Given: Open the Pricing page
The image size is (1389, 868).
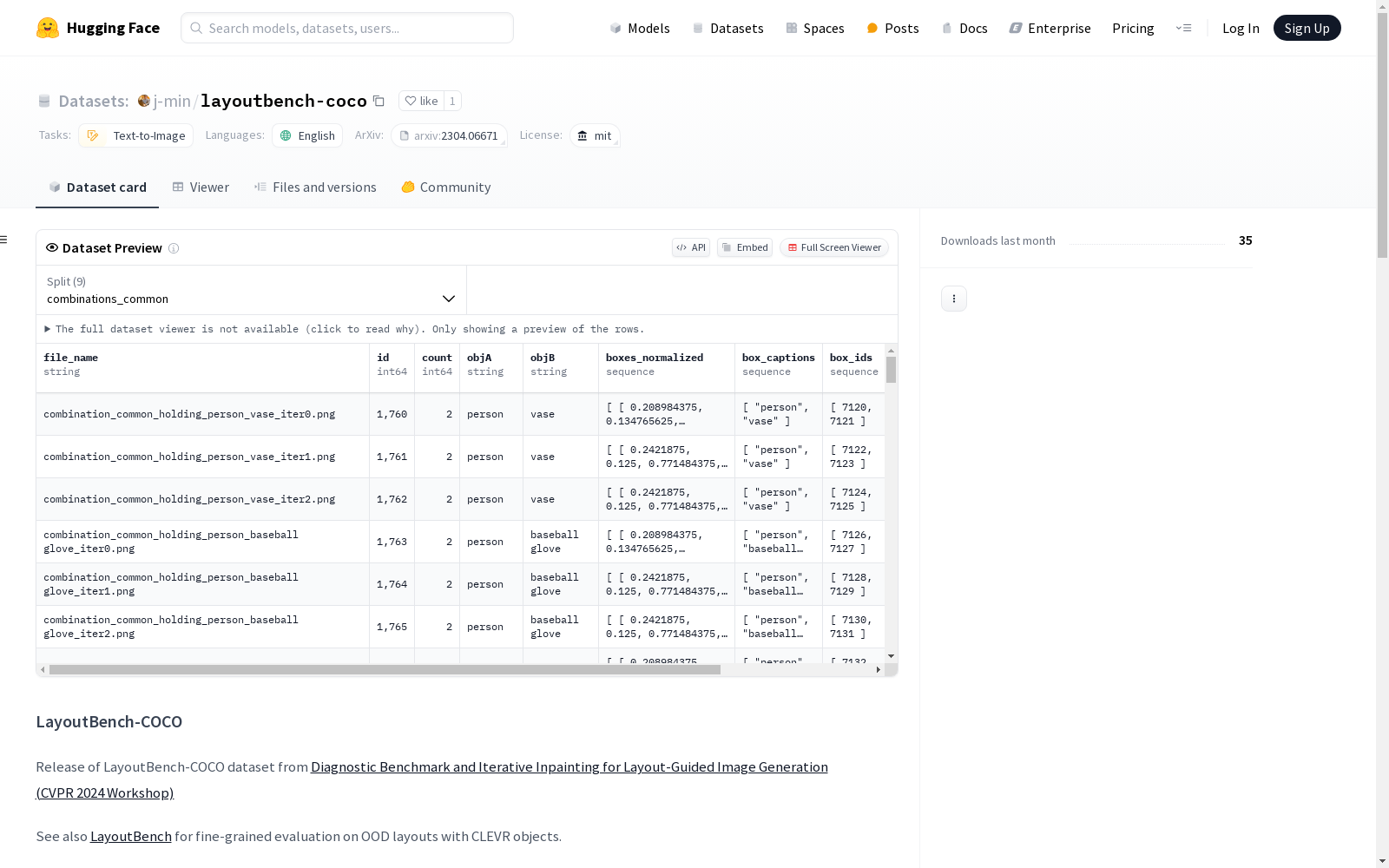Looking at the screenshot, I should click(1133, 28).
